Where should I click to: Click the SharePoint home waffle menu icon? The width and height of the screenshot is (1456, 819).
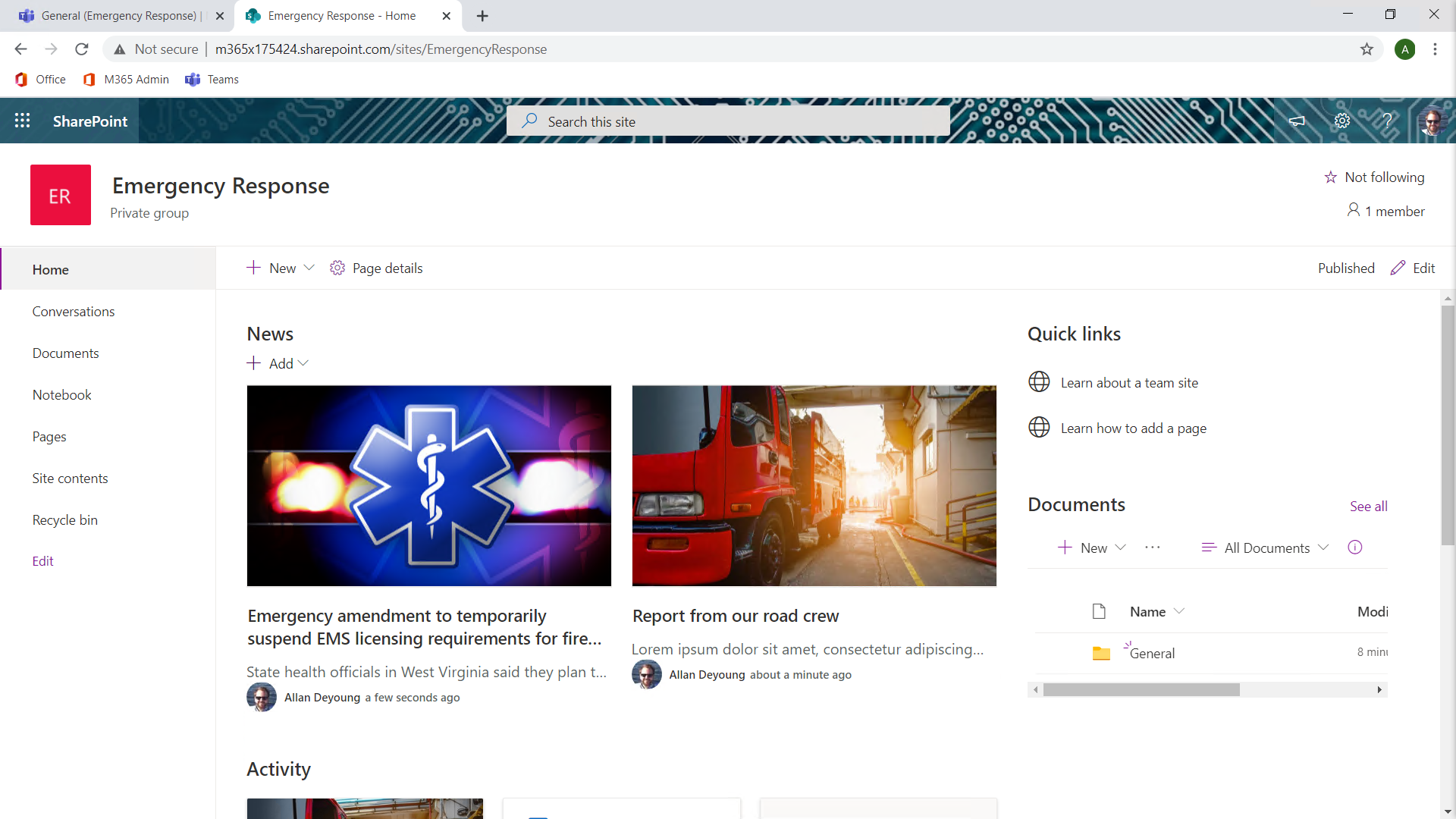pyautogui.click(x=22, y=121)
